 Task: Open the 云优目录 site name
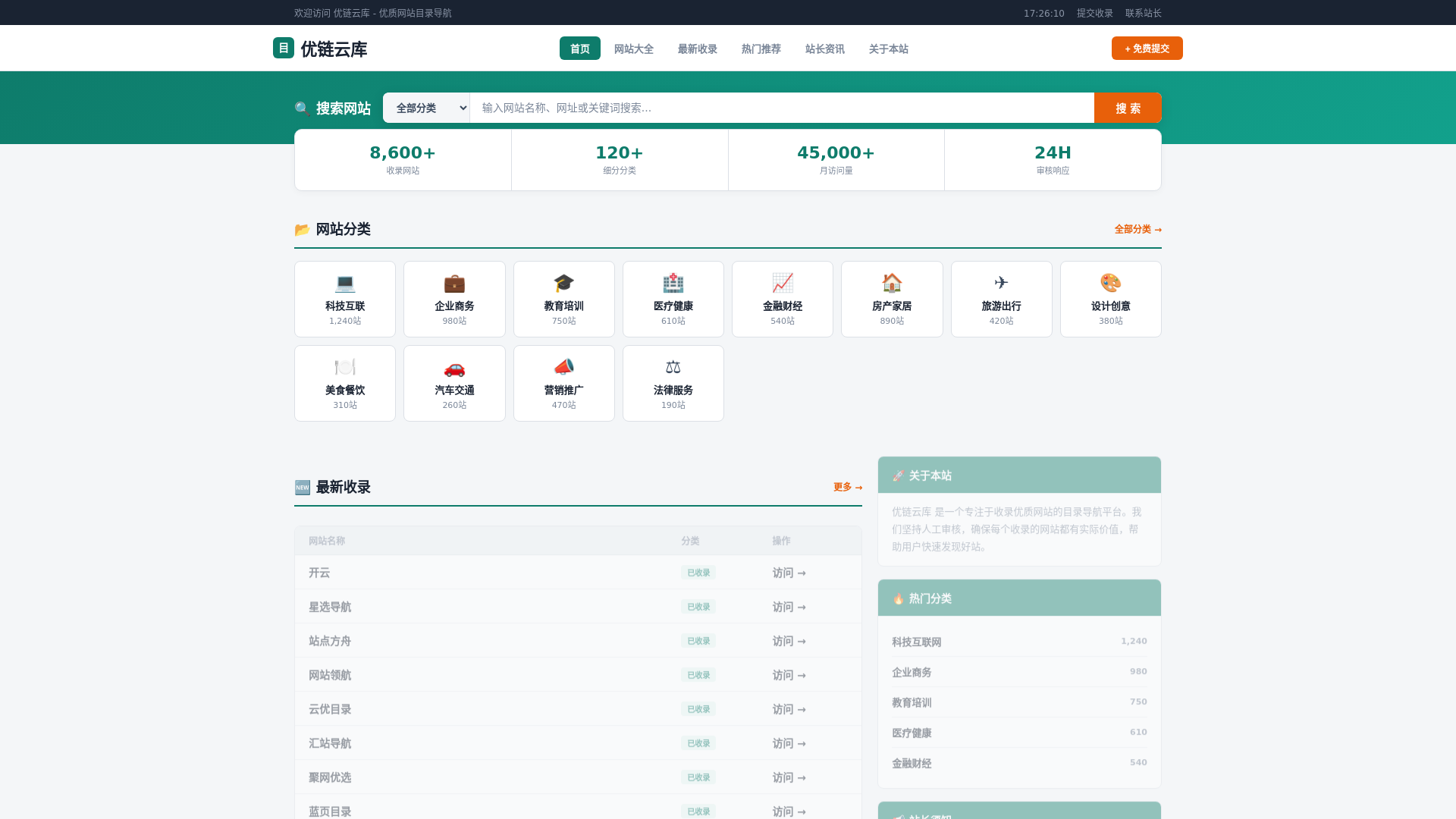point(330,709)
